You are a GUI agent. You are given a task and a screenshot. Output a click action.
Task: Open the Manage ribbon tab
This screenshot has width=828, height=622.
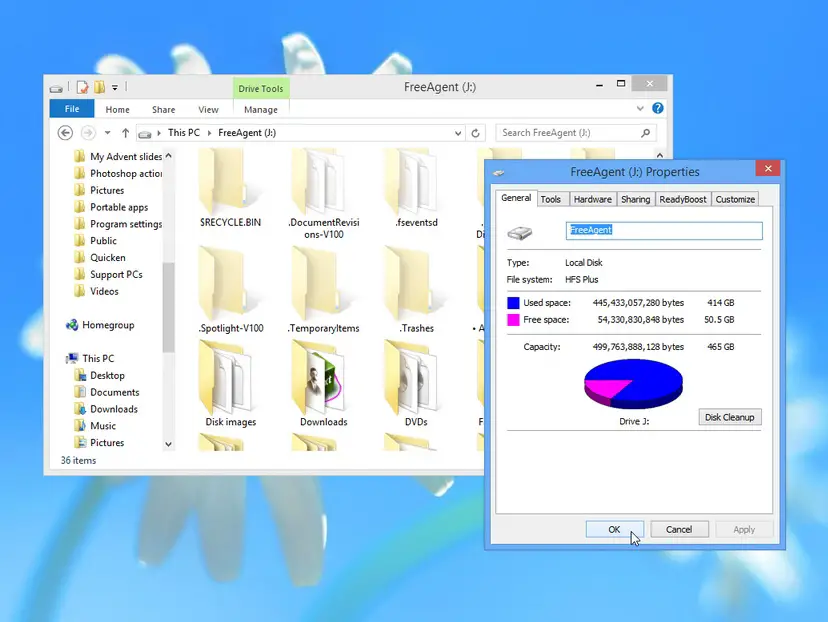tap(261, 109)
